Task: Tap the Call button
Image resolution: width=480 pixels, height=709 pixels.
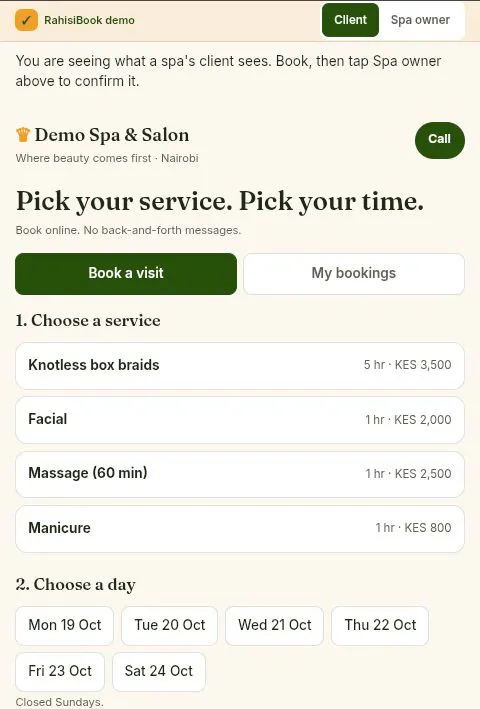Action: coord(439,140)
